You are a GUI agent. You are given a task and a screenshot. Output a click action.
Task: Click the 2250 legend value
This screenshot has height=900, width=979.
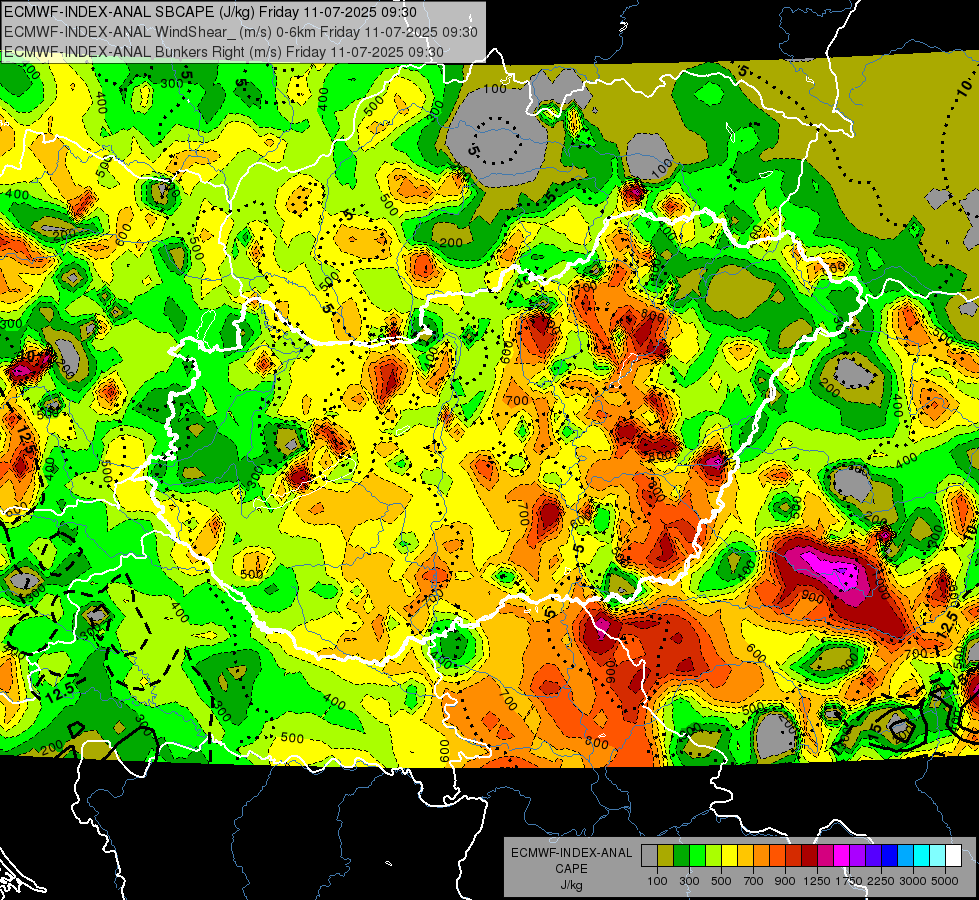882,881
